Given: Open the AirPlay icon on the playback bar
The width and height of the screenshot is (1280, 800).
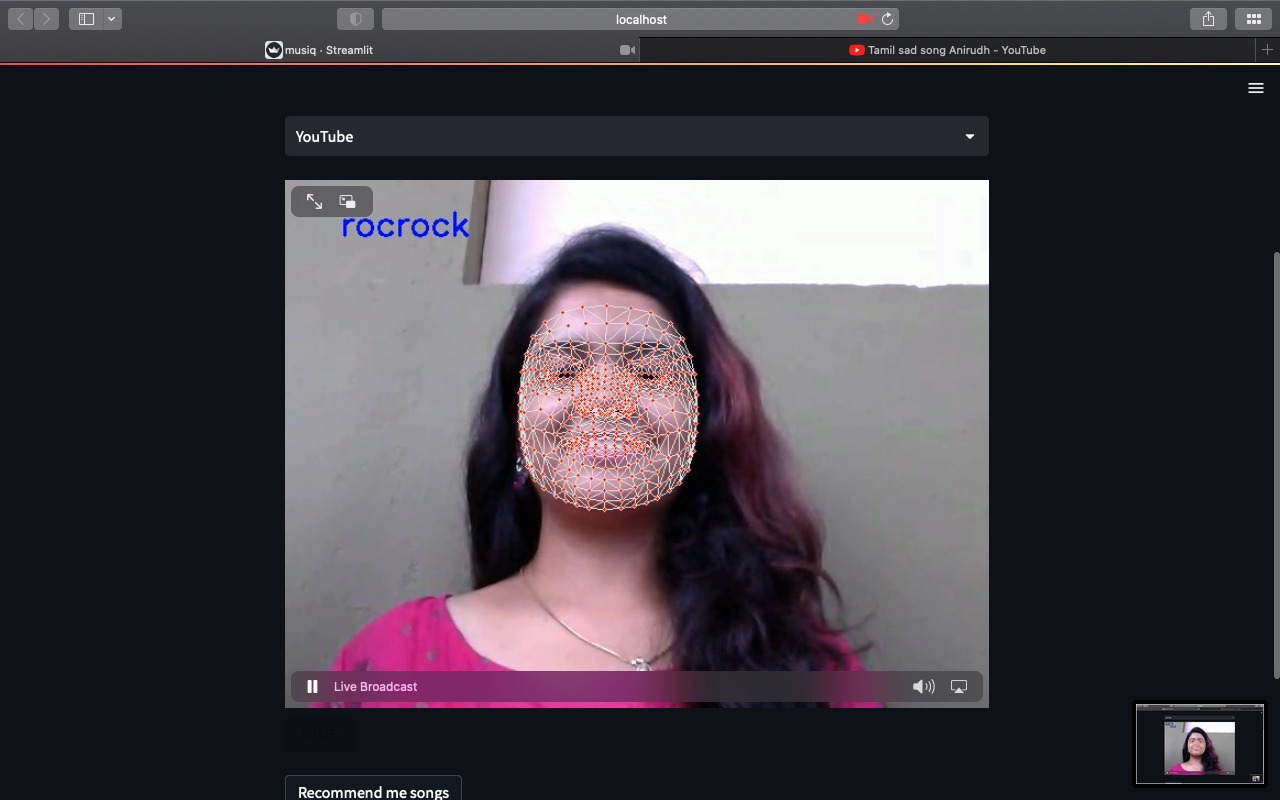Looking at the screenshot, I should (x=959, y=686).
